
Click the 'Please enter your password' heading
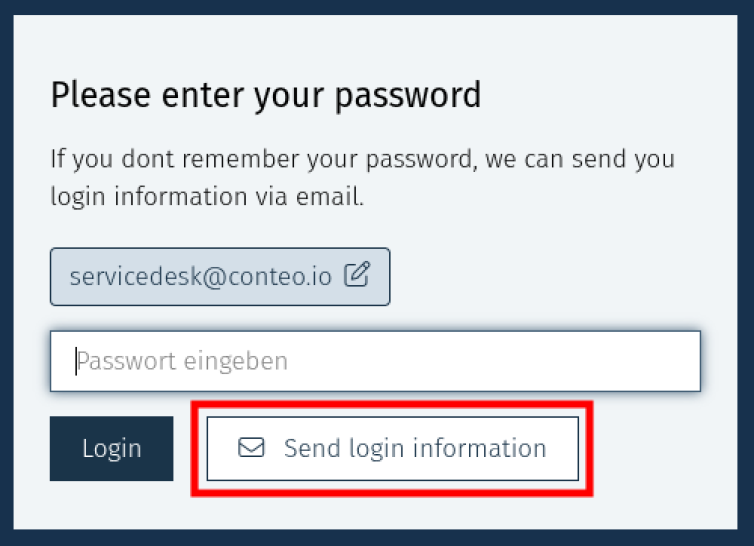point(265,96)
